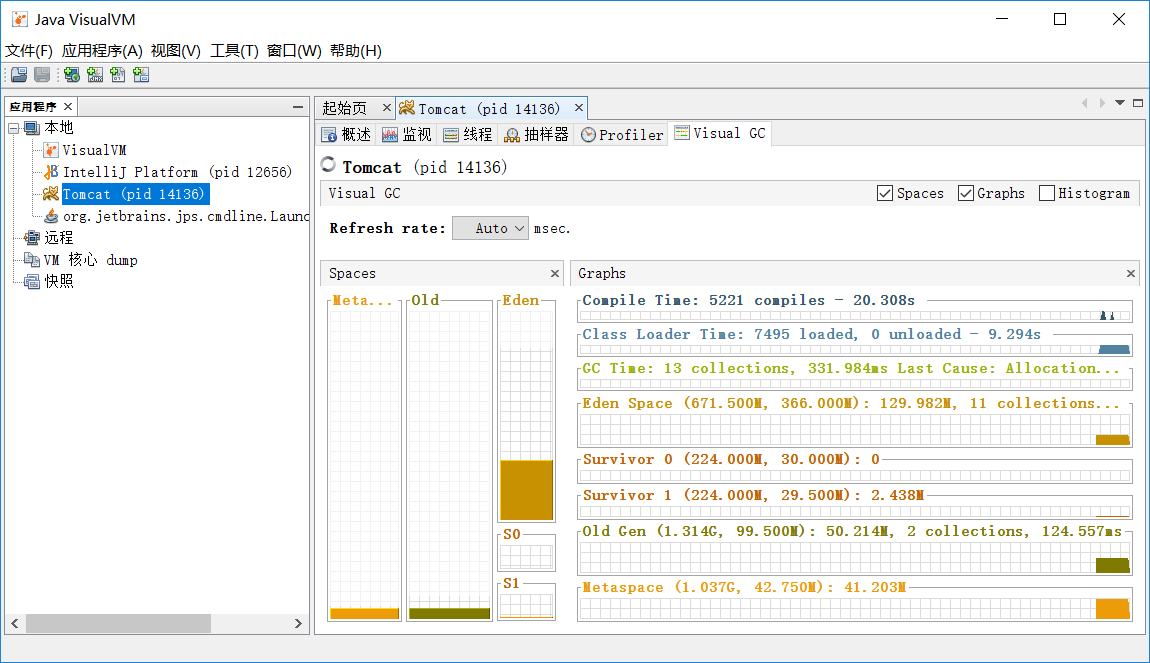Viewport: 1150px width, 663px height.
Task: Maximize the editor window area
Action: click(1138, 103)
